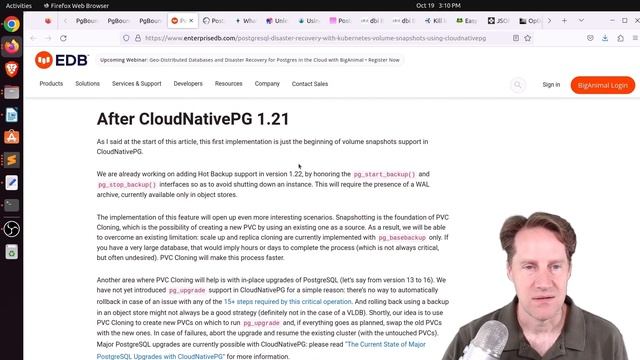Open the Trash in the dock
Image resolution: width=640 pixels, height=360 pixels.
click(11, 252)
